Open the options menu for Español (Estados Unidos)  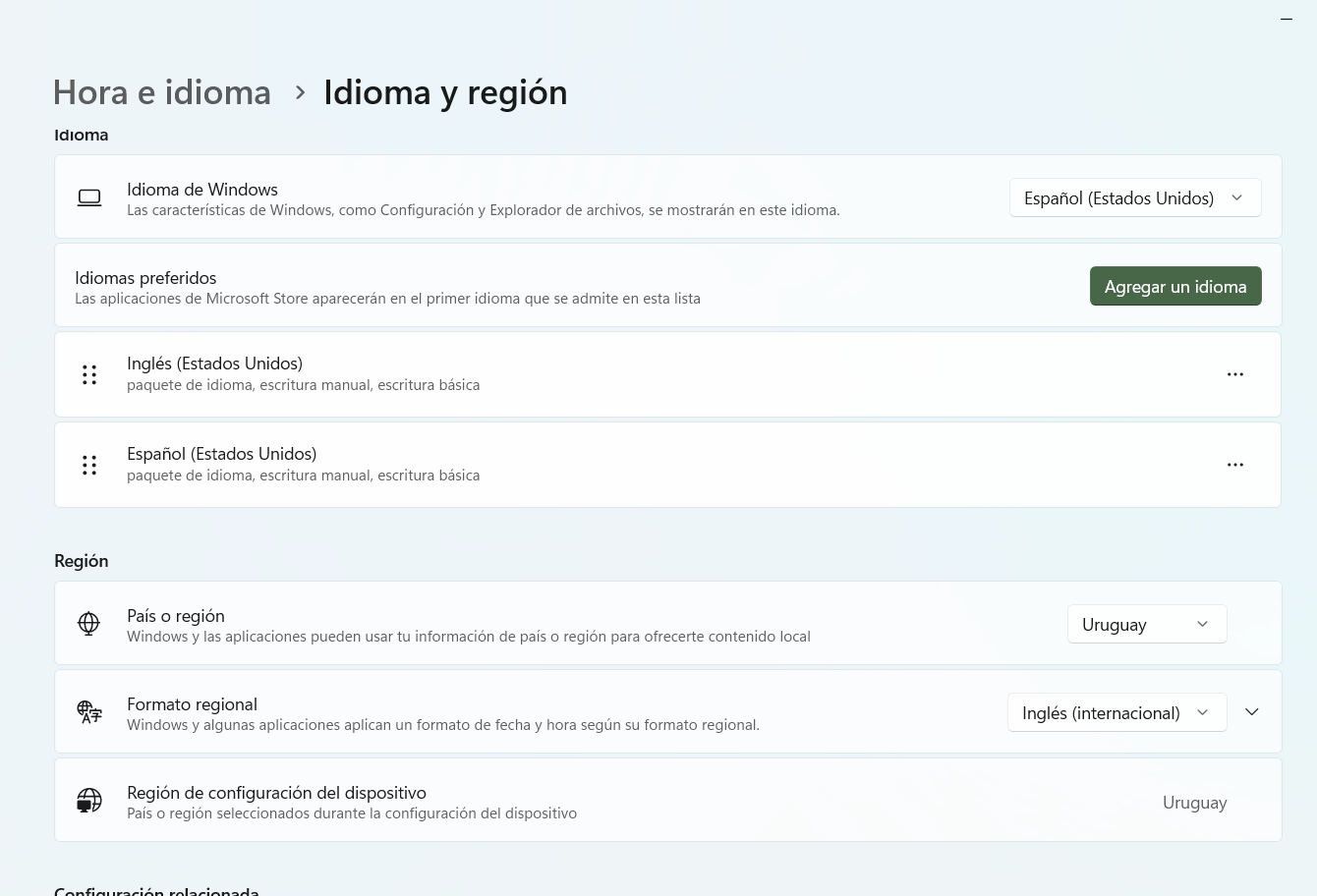pos(1235,465)
